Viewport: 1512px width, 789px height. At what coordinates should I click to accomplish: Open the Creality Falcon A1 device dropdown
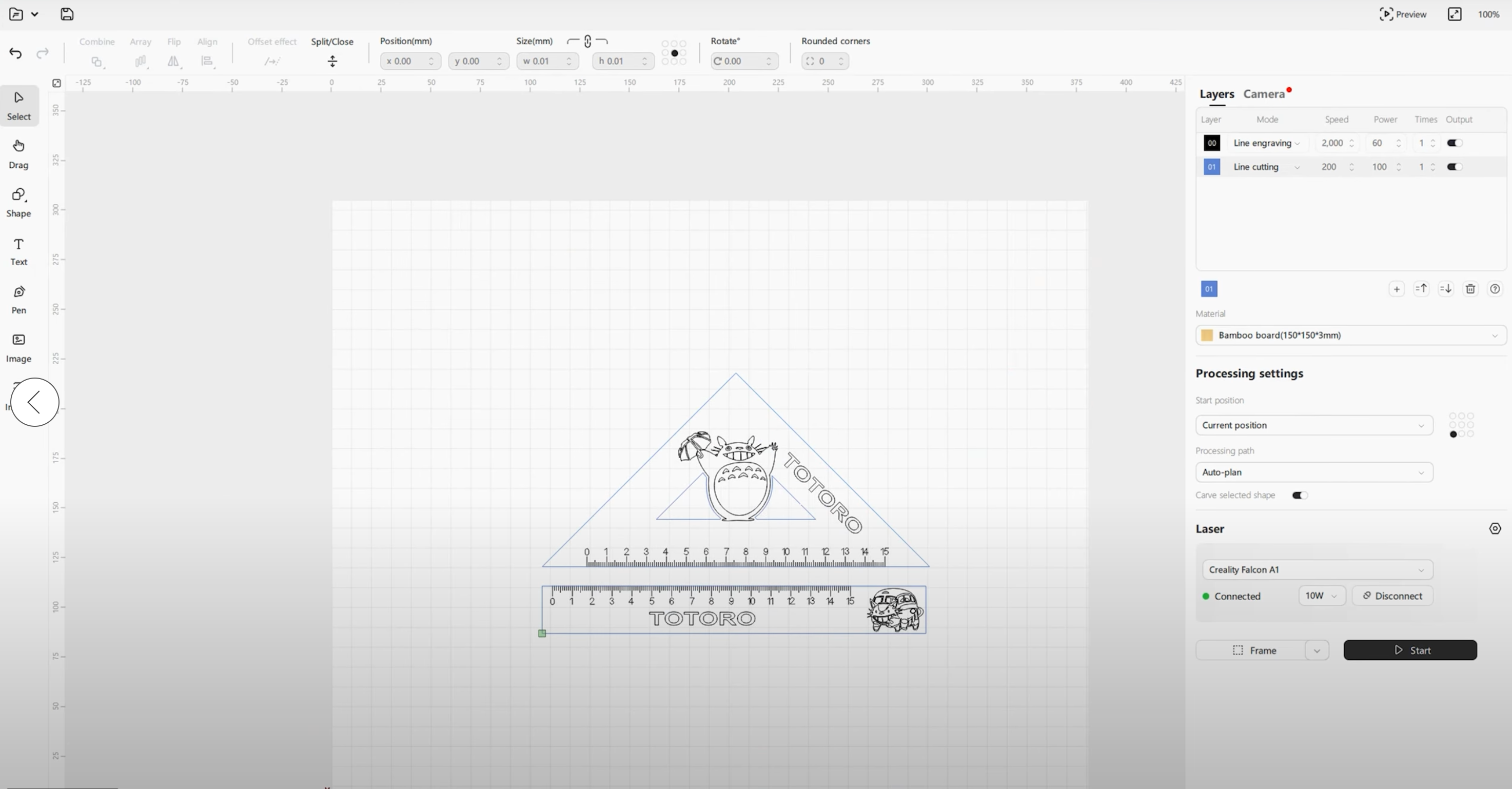click(x=1318, y=569)
